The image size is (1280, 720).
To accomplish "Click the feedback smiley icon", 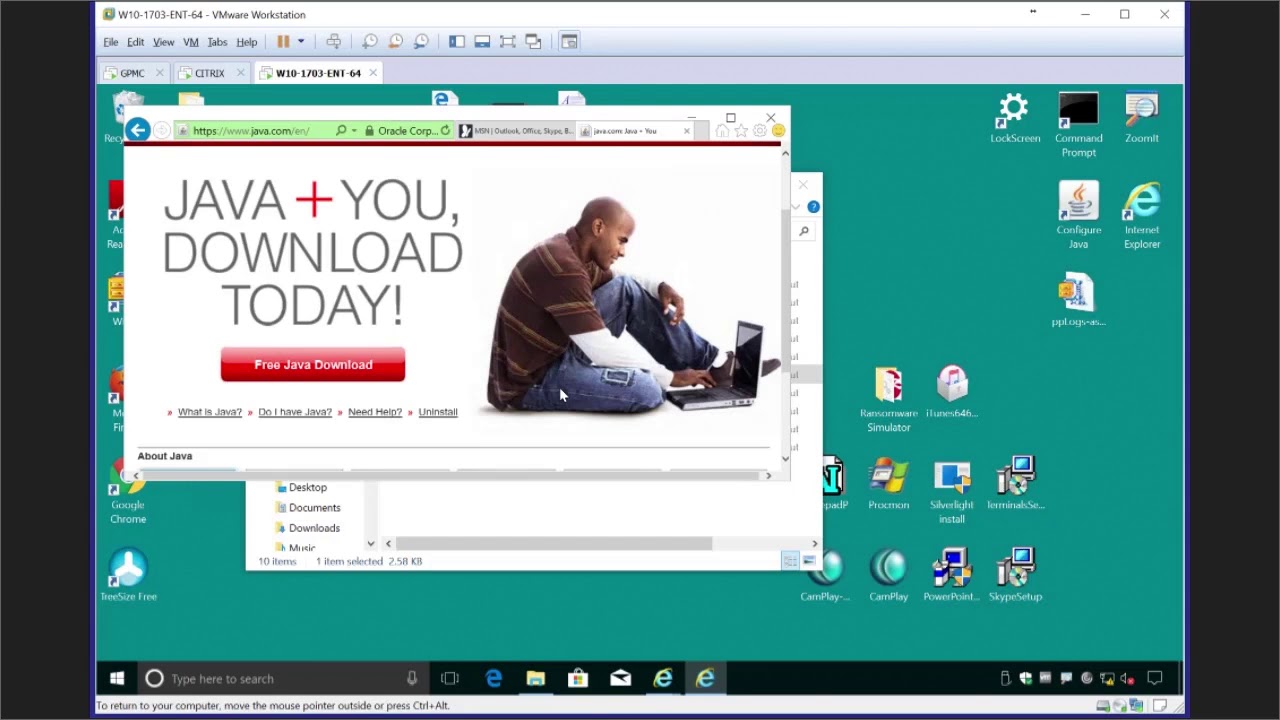I will (x=778, y=131).
